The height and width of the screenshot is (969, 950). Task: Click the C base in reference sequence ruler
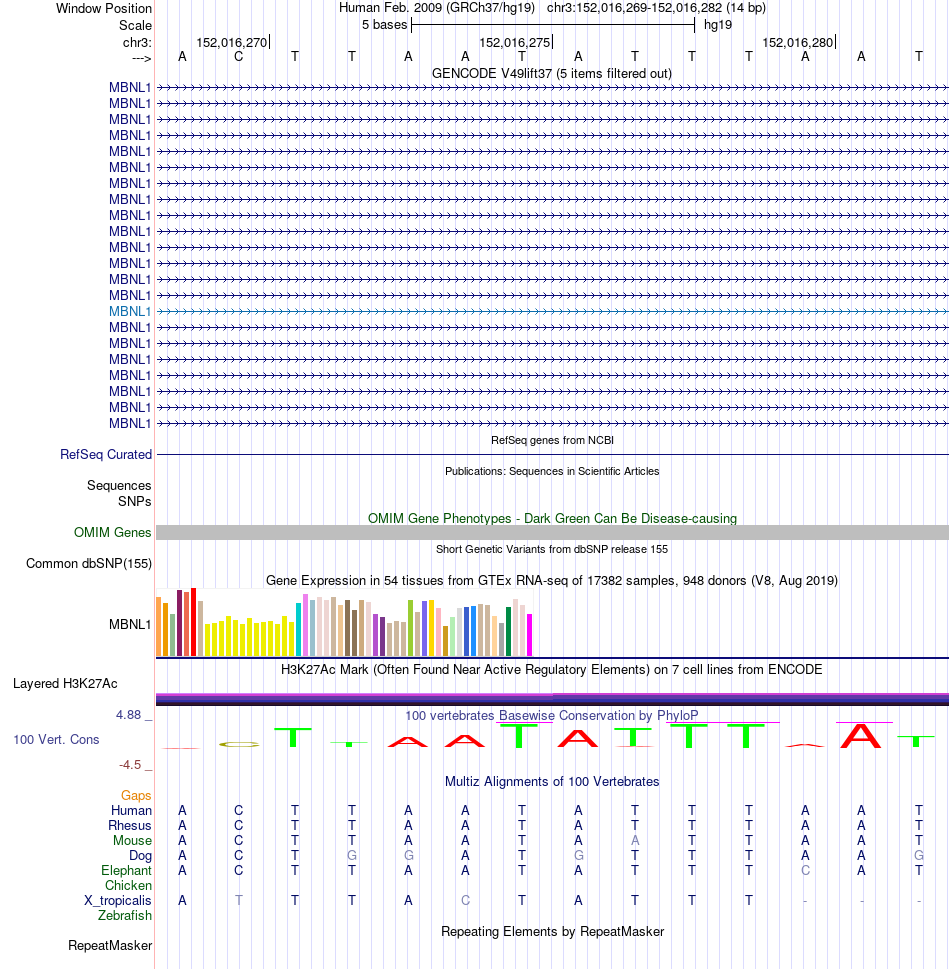click(x=239, y=57)
